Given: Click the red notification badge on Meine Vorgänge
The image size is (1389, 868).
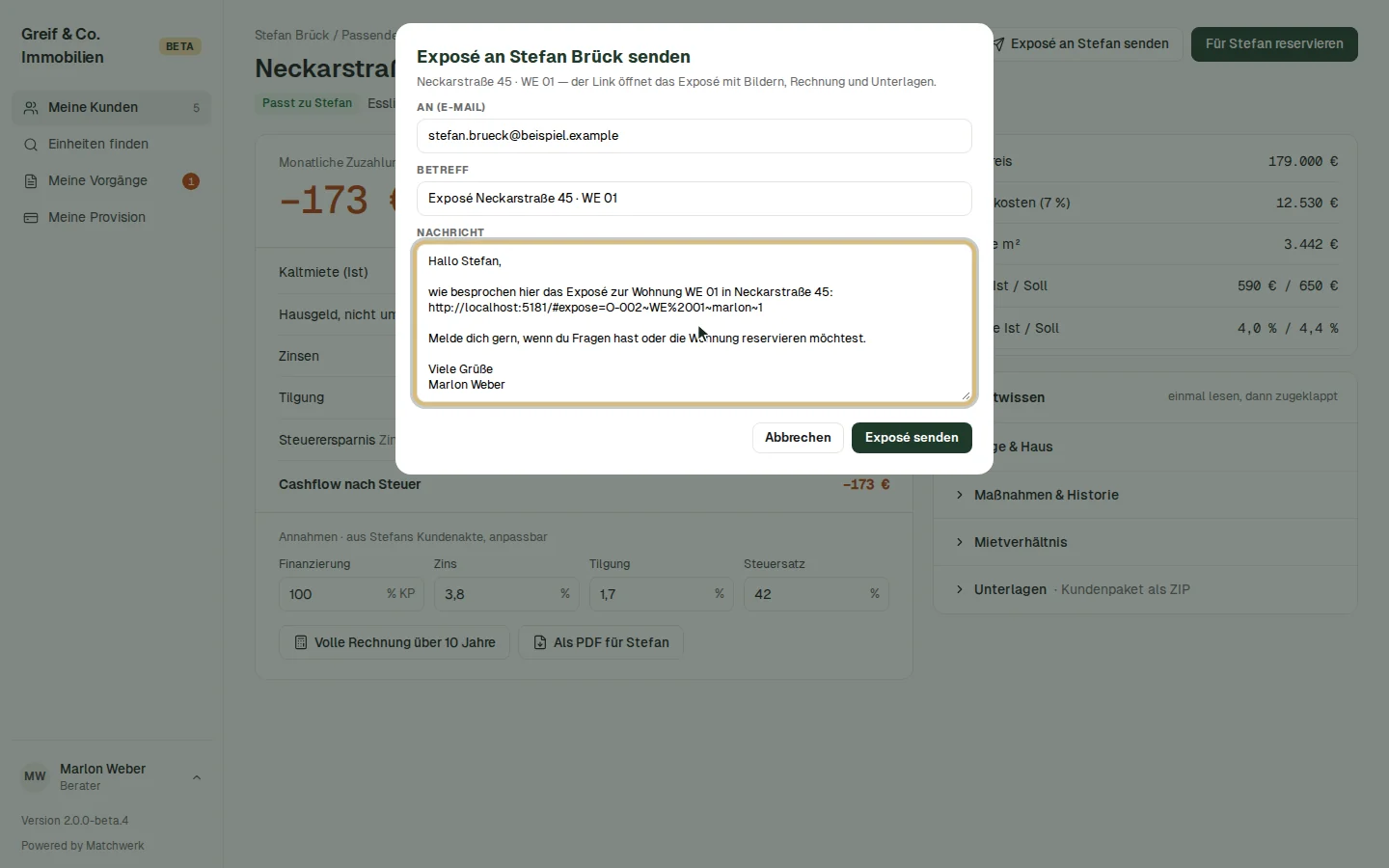Looking at the screenshot, I should (x=191, y=181).
